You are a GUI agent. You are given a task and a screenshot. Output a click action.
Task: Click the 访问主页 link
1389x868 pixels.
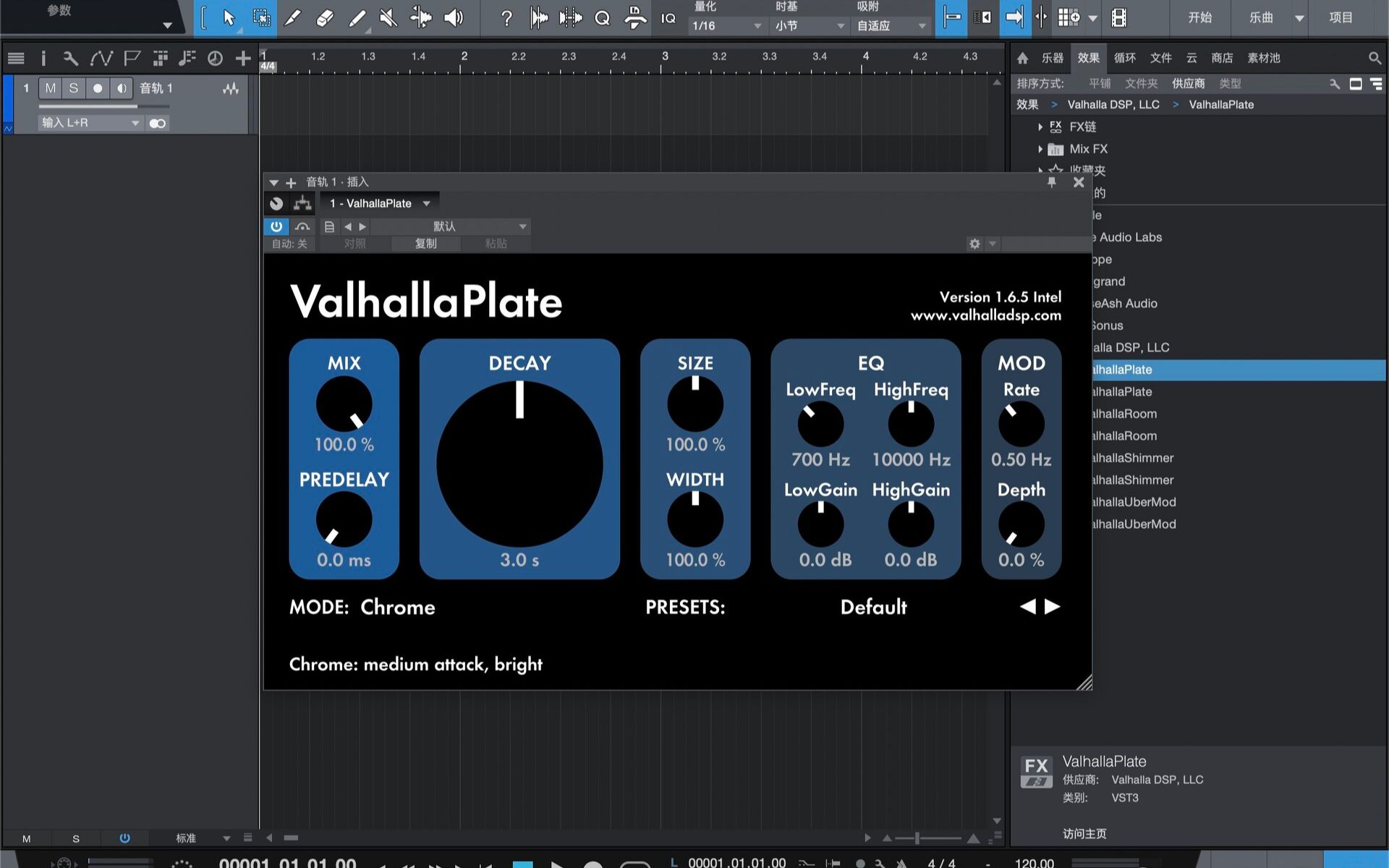pyautogui.click(x=1084, y=833)
